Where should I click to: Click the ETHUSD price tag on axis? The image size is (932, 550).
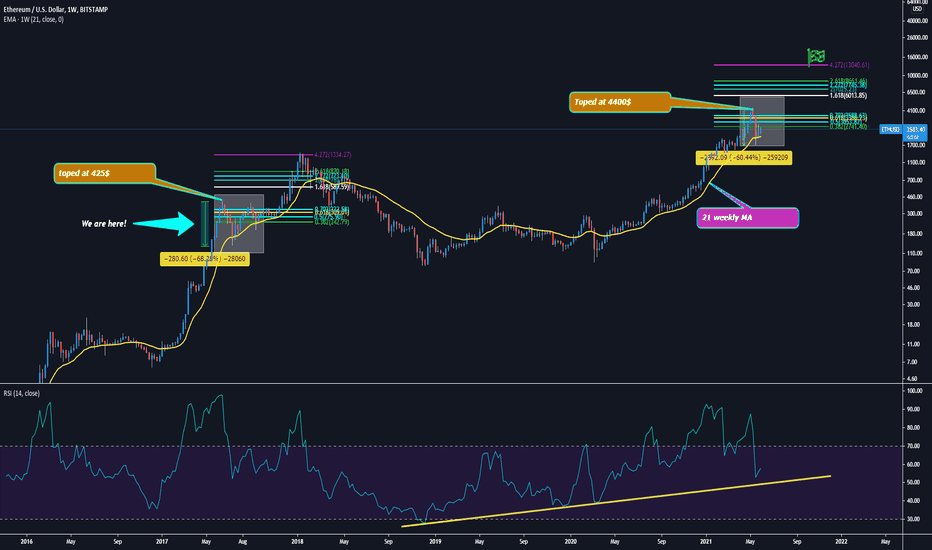(890, 129)
